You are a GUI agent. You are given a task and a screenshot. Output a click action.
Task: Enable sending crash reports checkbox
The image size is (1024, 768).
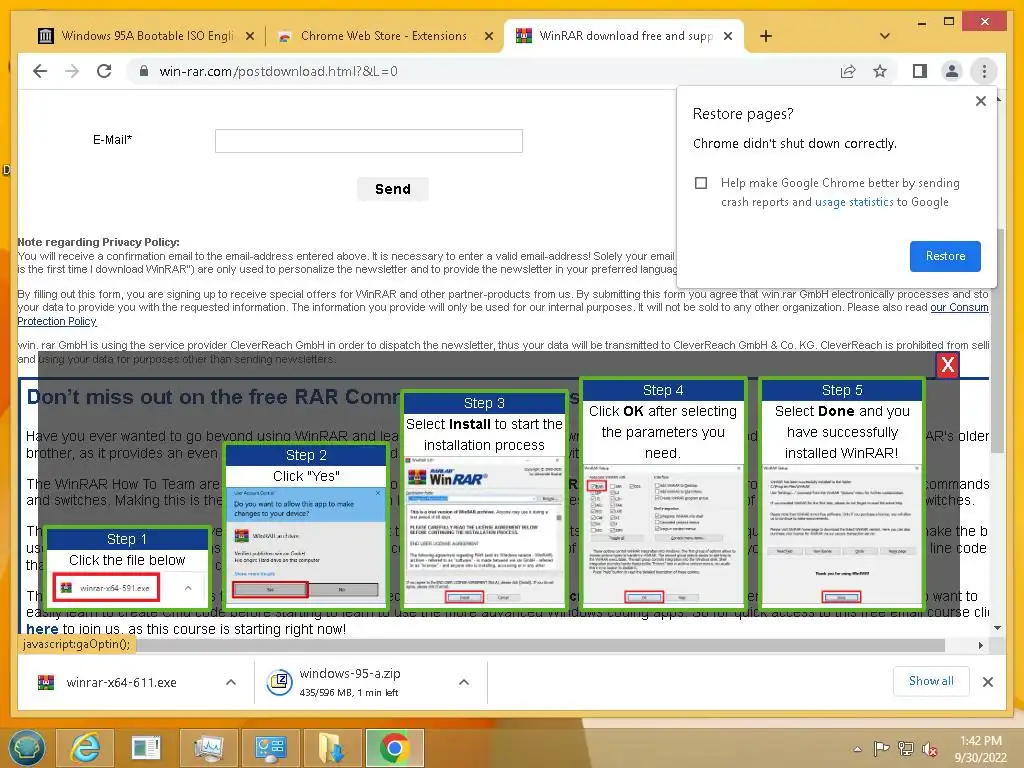coord(701,183)
